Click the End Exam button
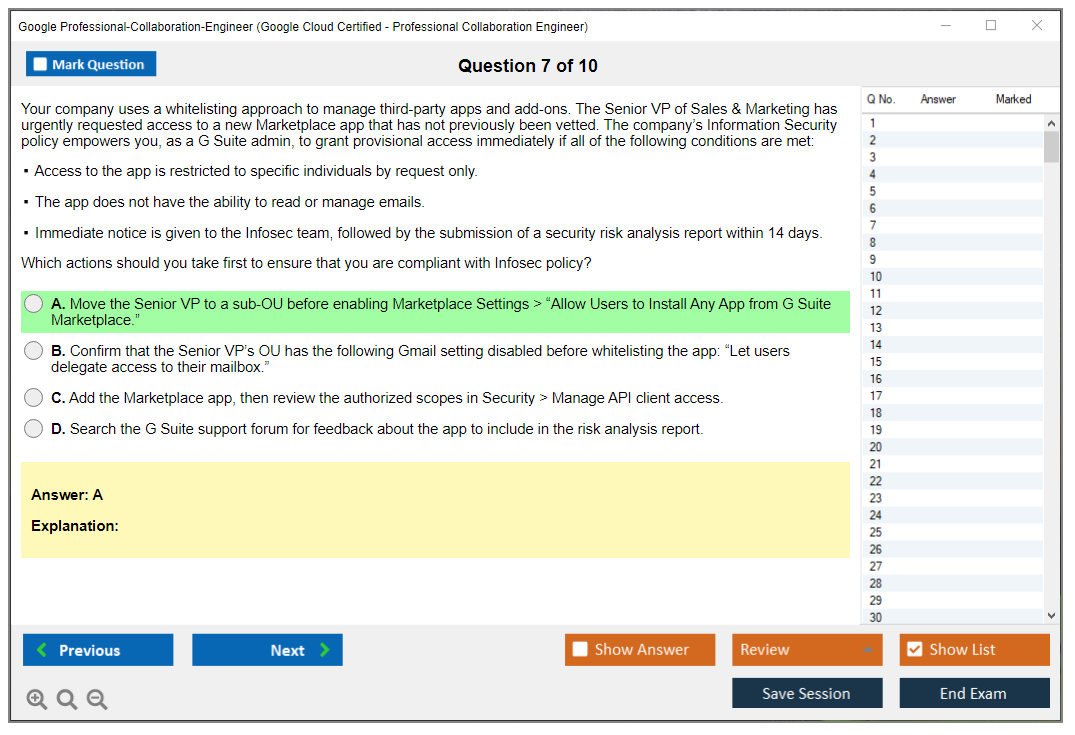 click(974, 693)
